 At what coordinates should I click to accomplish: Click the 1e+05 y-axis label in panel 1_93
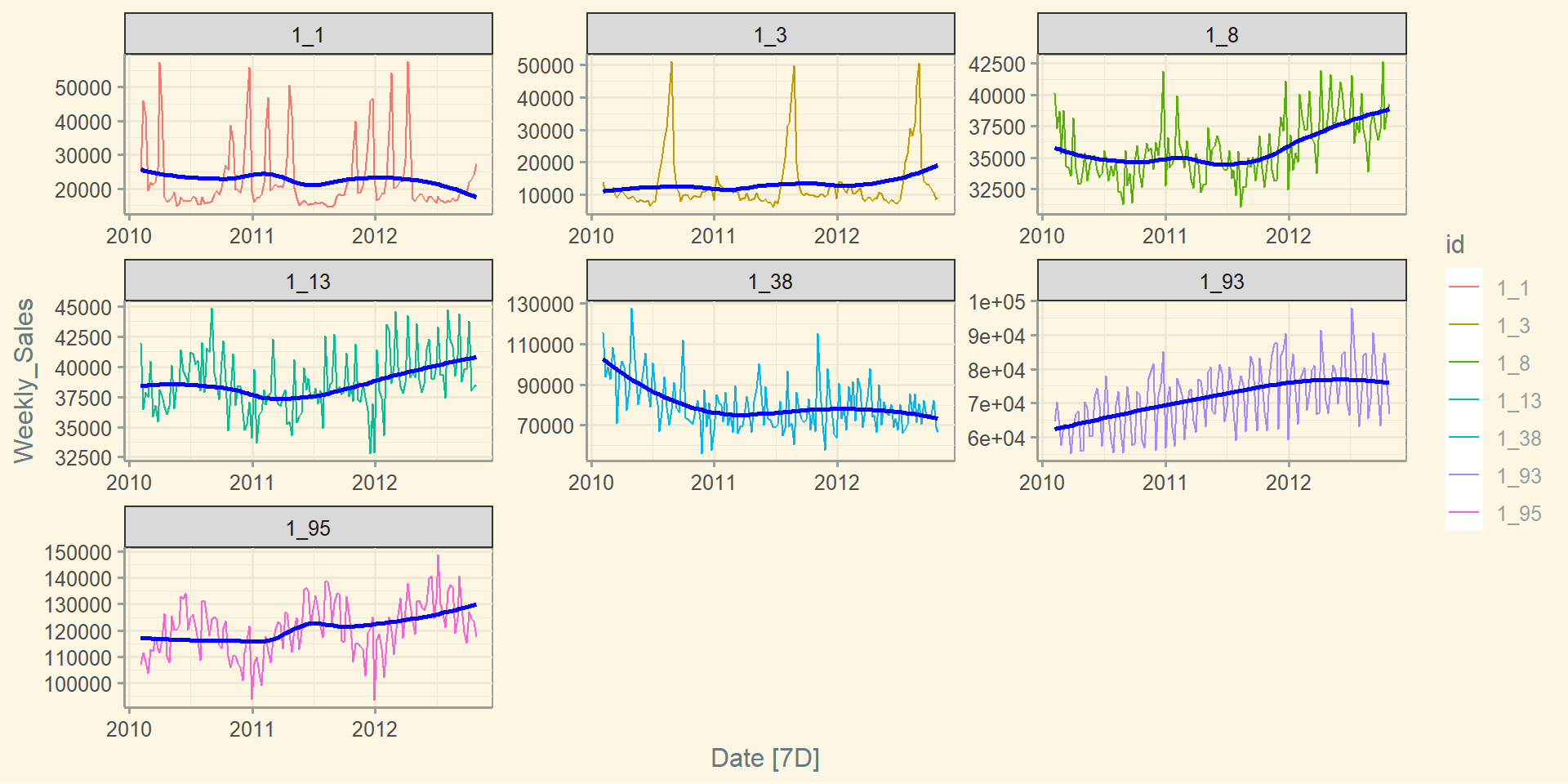pos(996,302)
